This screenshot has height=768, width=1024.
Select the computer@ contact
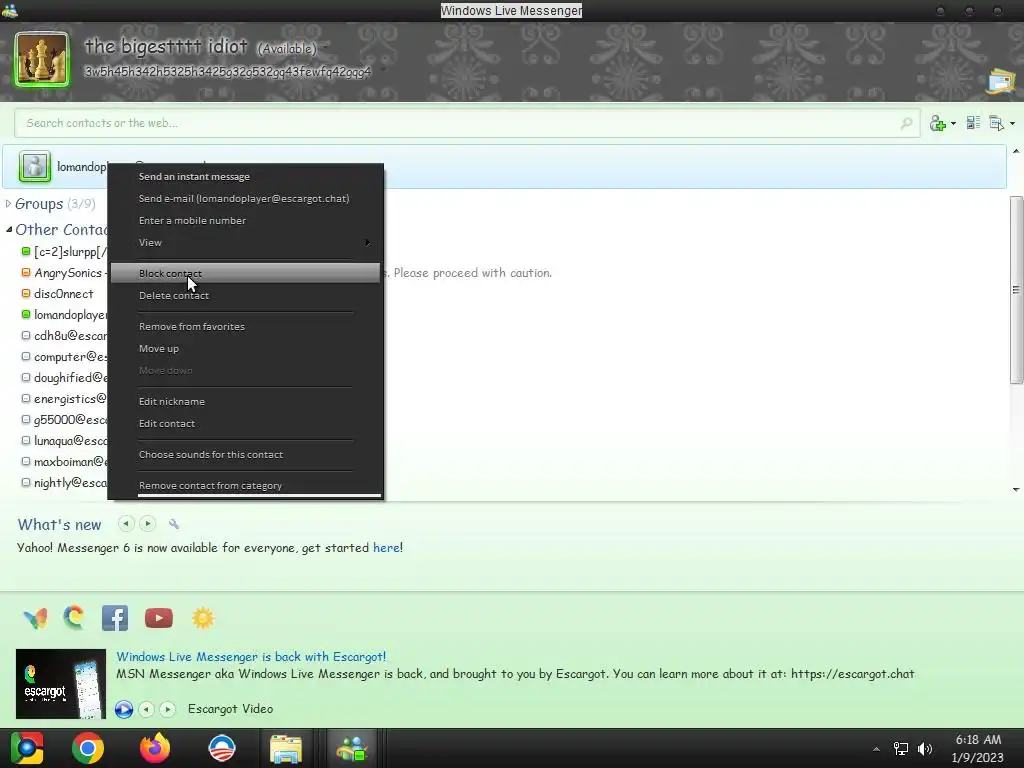point(65,357)
